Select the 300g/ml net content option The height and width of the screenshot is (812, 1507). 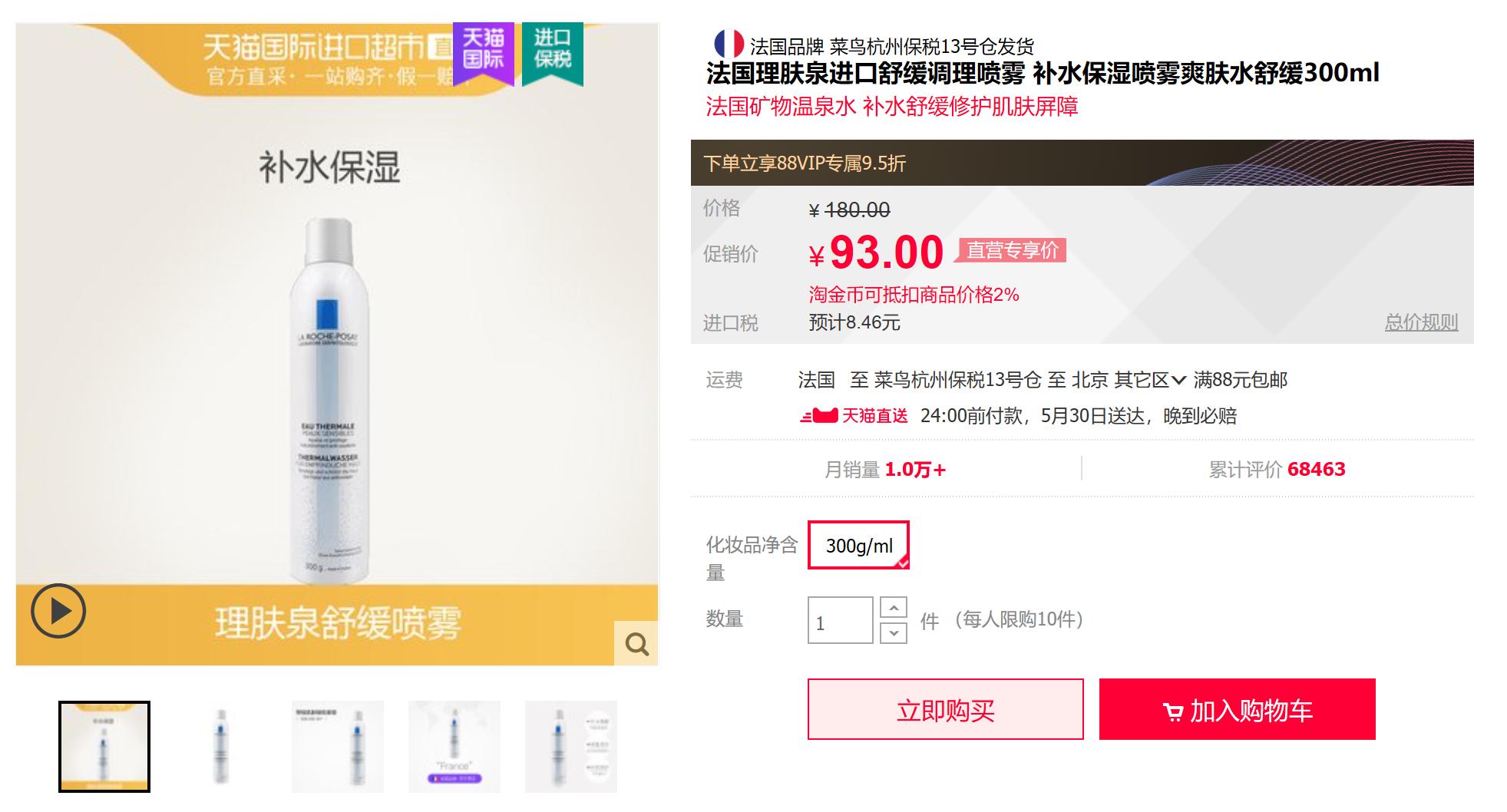[858, 547]
